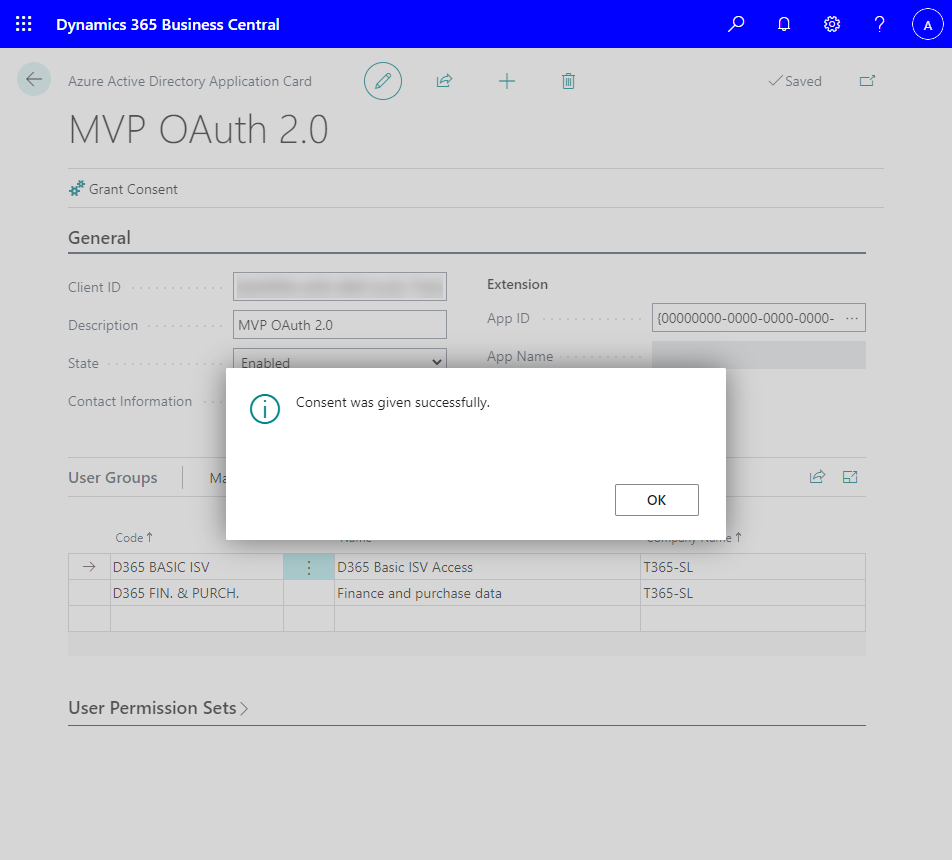Select D365 Basic ISV Access name cell
Viewport: 952px width, 860px height.
[x=487, y=567]
